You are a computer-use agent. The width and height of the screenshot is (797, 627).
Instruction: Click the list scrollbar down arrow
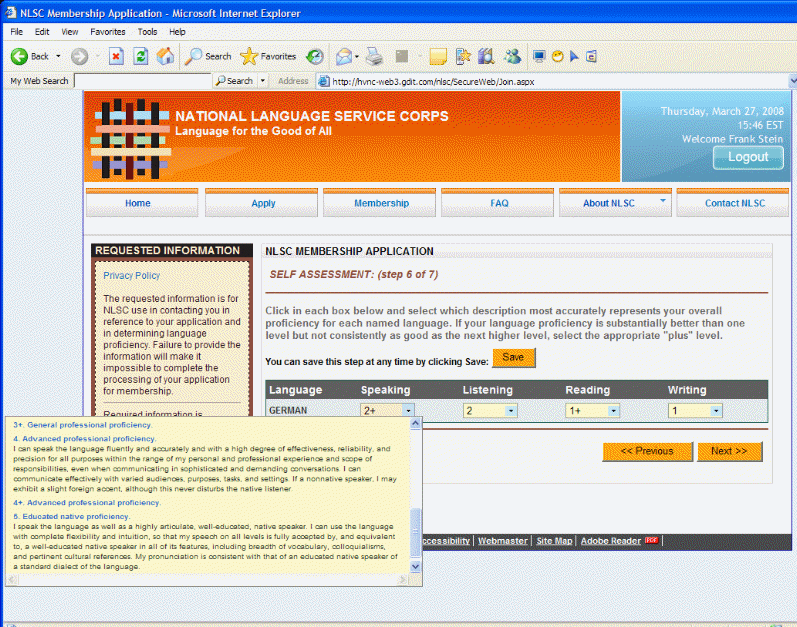point(415,567)
